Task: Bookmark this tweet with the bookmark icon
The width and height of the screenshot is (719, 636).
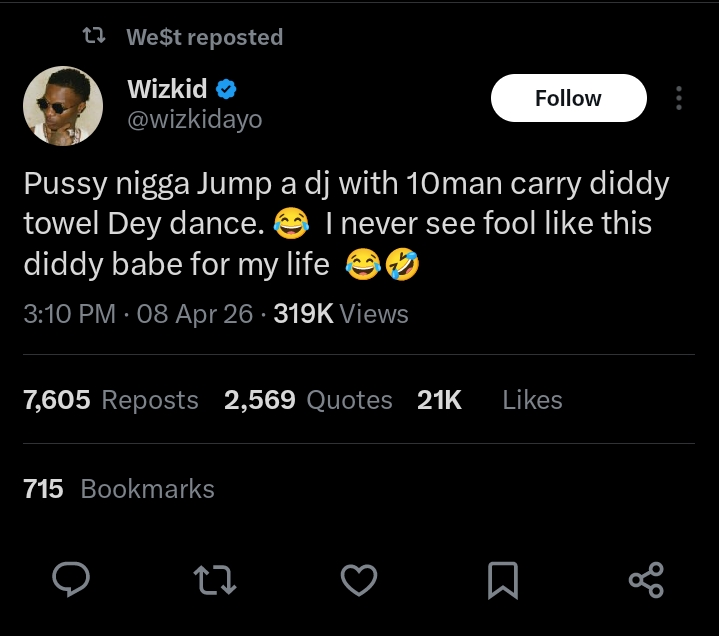Action: (503, 579)
